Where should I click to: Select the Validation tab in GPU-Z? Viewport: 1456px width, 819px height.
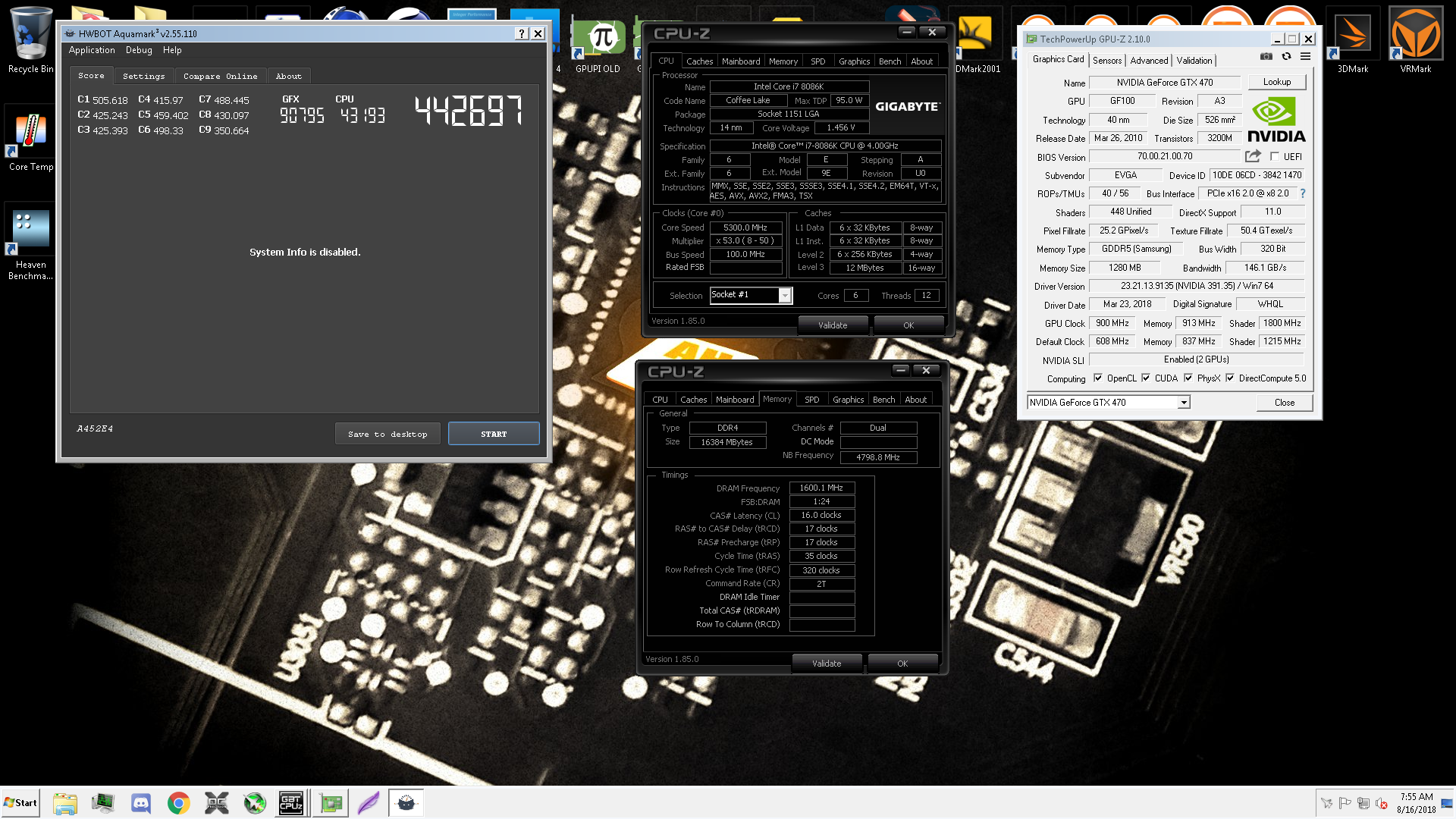click(1194, 61)
